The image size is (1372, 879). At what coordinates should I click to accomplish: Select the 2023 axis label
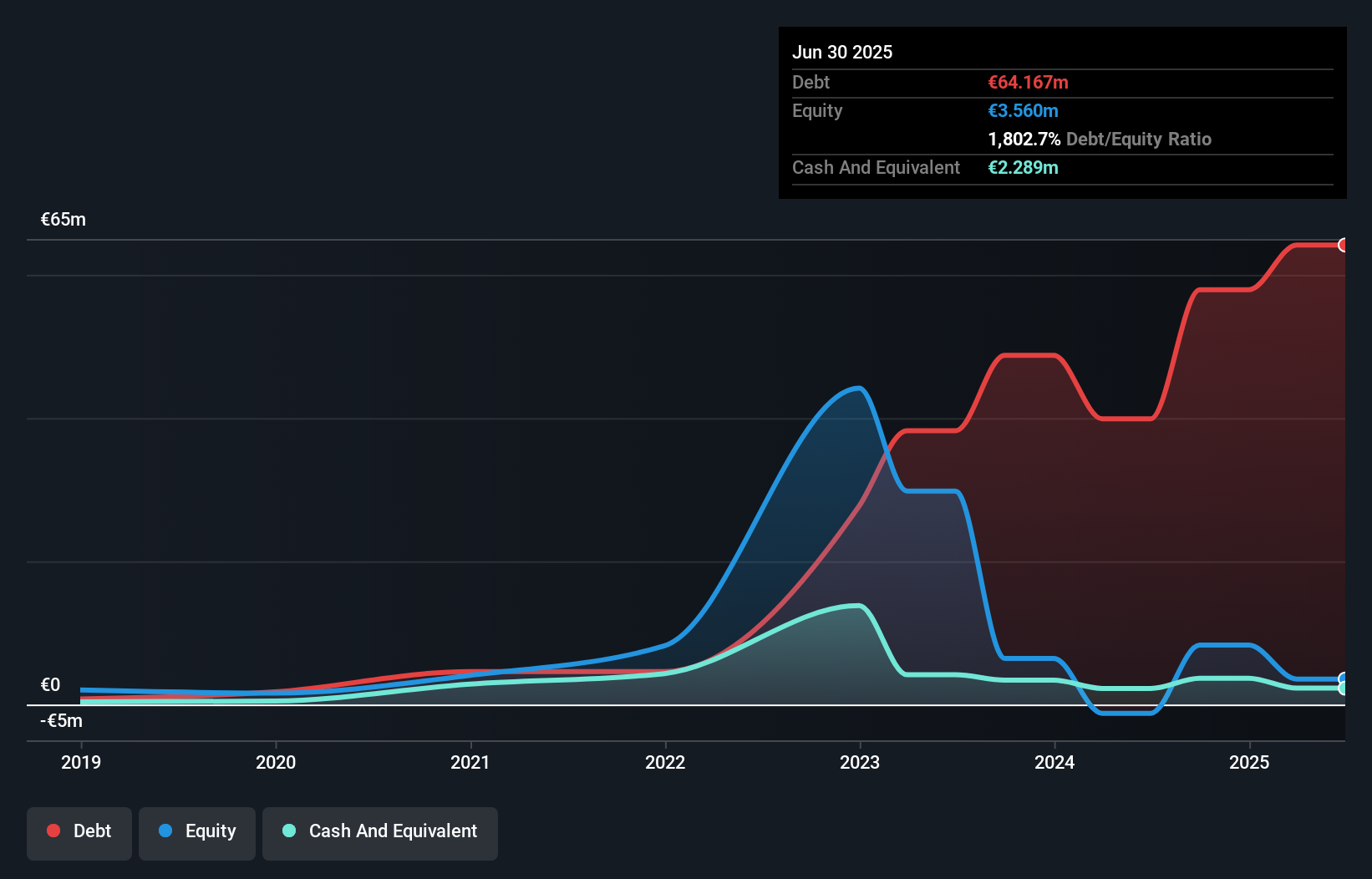pyautogui.click(x=860, y=762)
